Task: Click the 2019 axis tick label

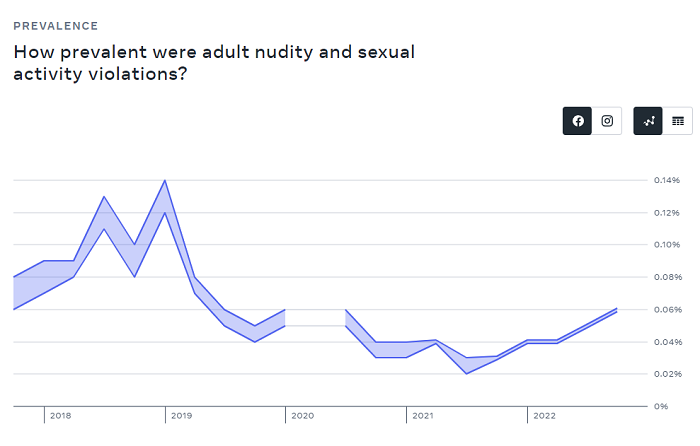Action: (x=181, y=416)
